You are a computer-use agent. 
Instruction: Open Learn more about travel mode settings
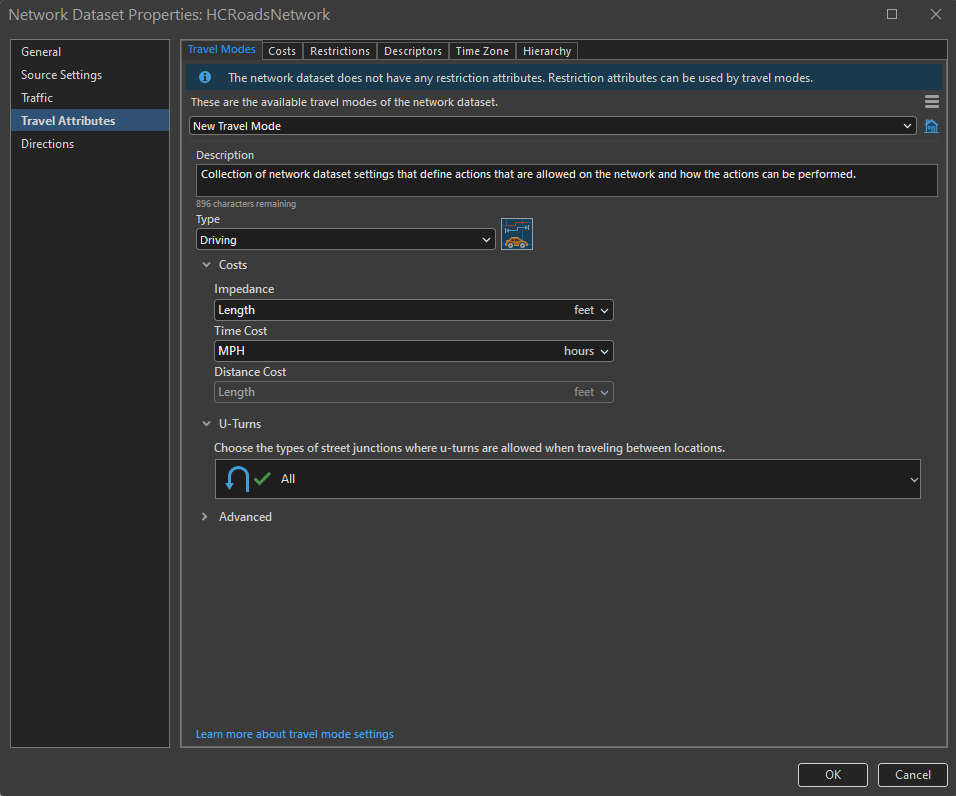pos(294,734)
